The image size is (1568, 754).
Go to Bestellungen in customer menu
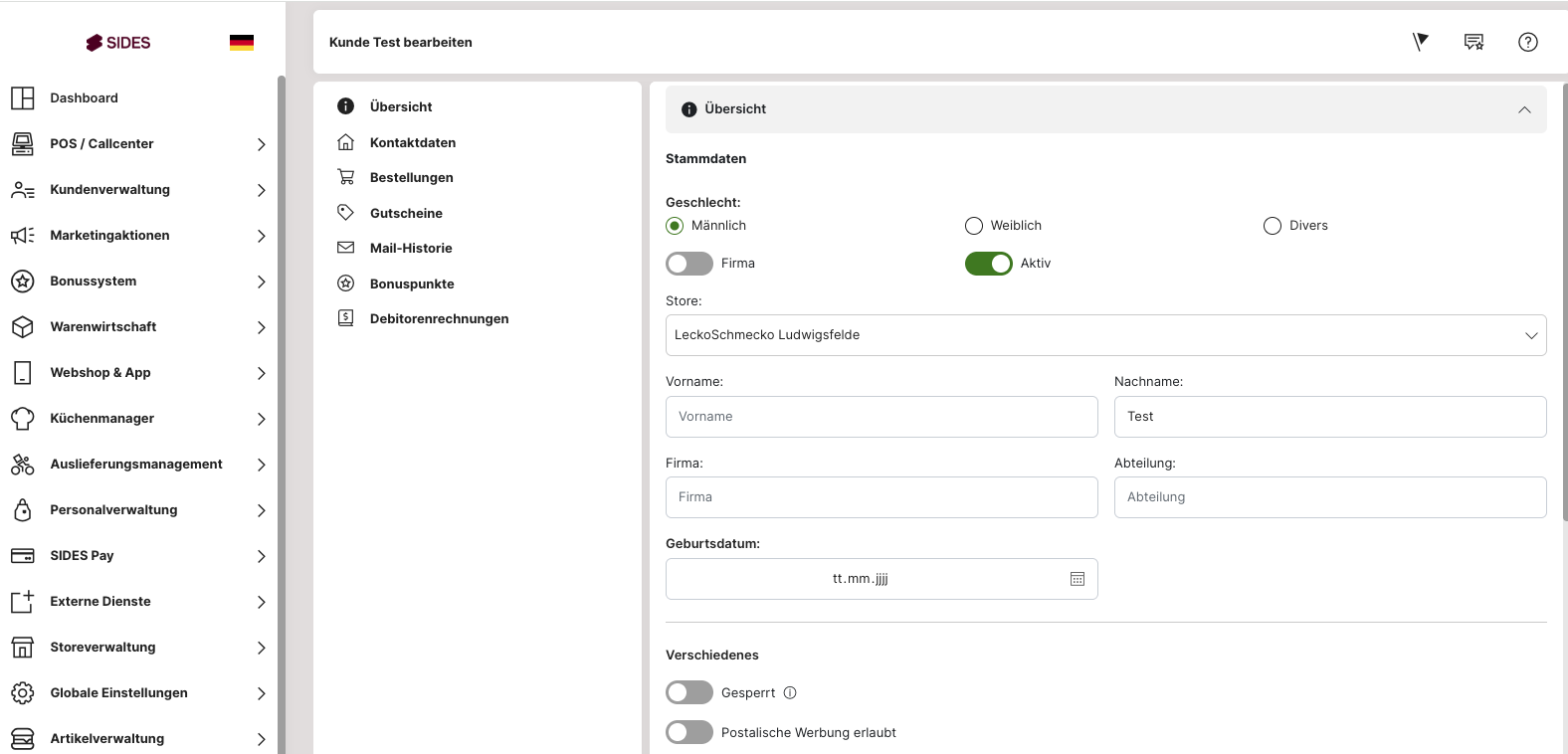click(411, 177)
